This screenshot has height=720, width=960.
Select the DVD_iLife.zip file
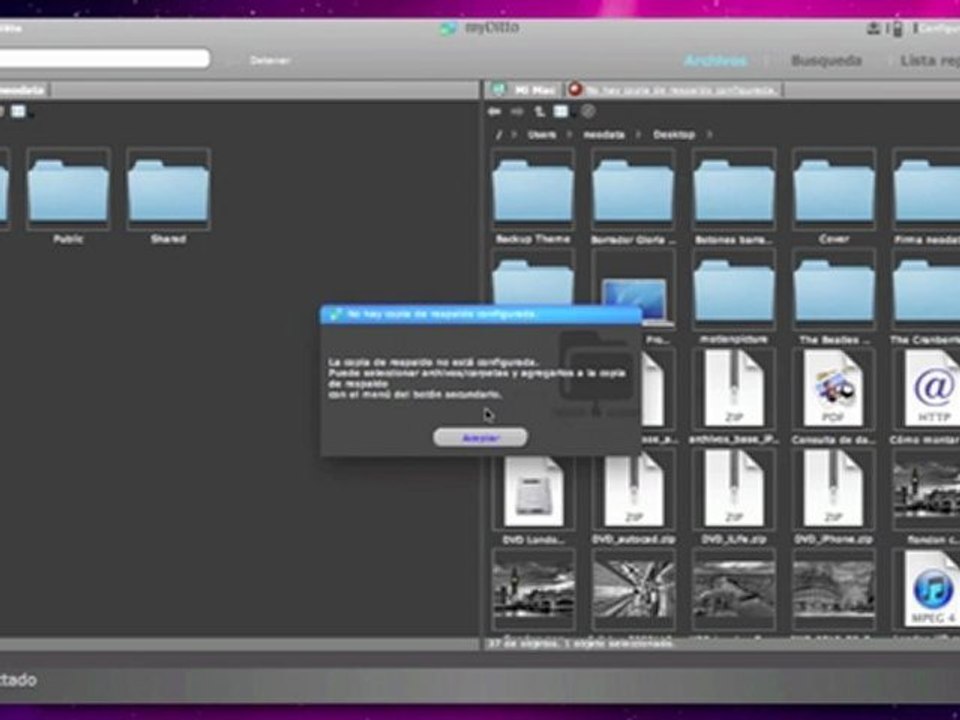tap(733, 497)
